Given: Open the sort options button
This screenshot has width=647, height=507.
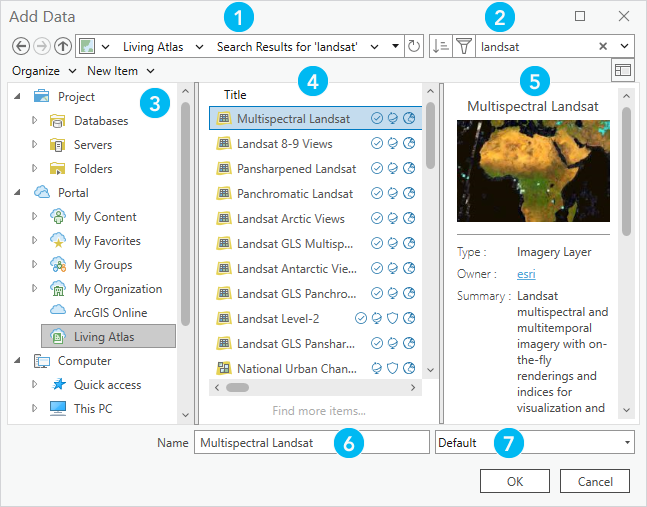Looking at the screenshot, I should [x=441, y=47].
